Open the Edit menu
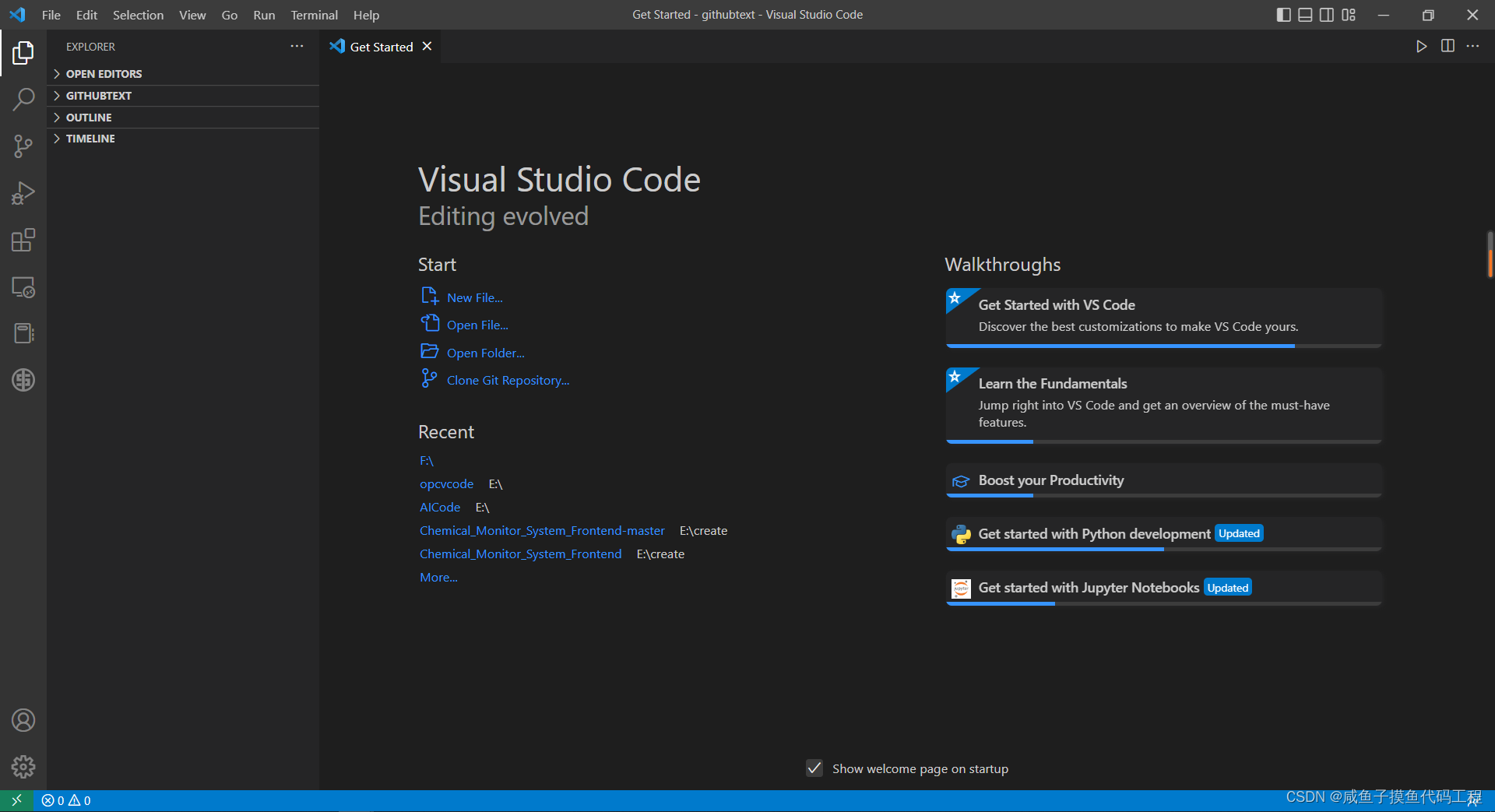This screenshot has width=1495, height=812. [86, 15]
